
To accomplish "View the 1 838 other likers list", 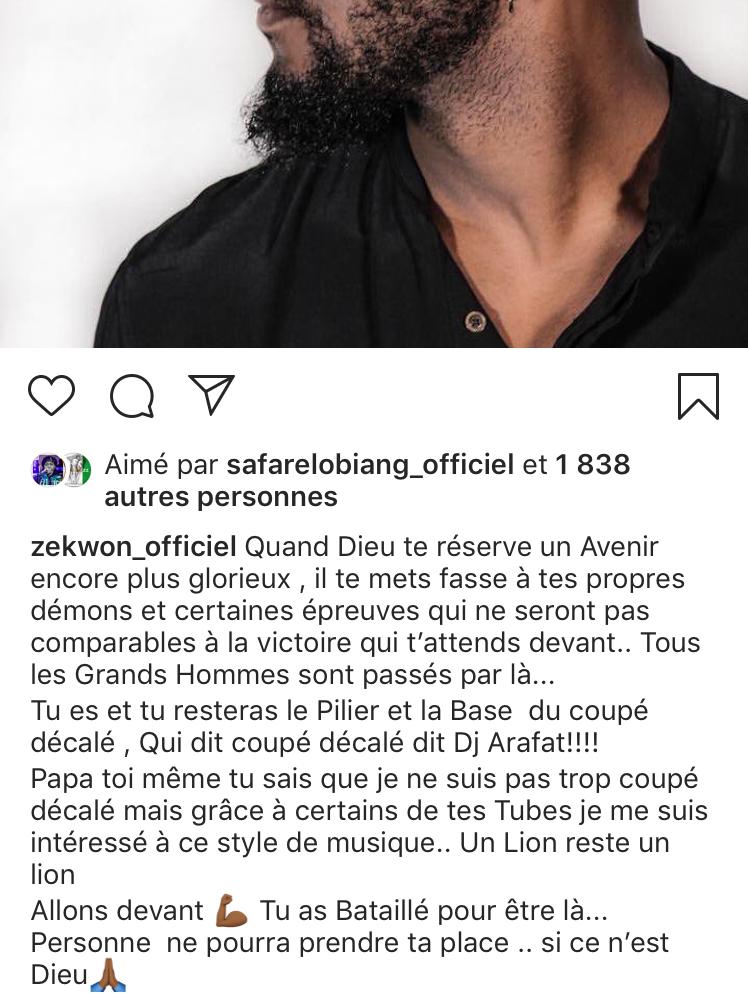I will 592,465.
